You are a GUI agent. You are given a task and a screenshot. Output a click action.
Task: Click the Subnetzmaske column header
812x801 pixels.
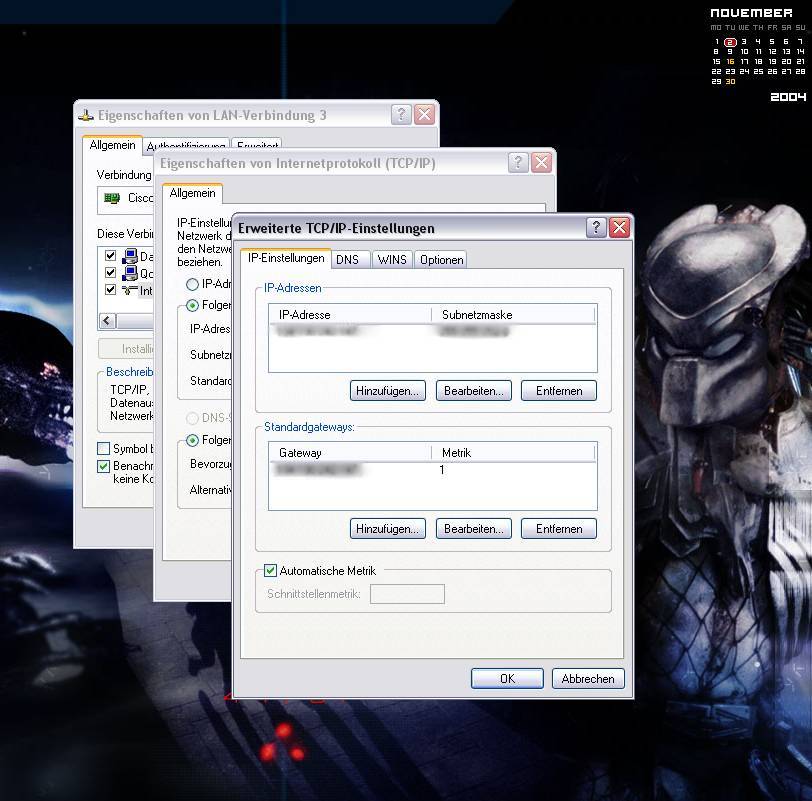513,315
